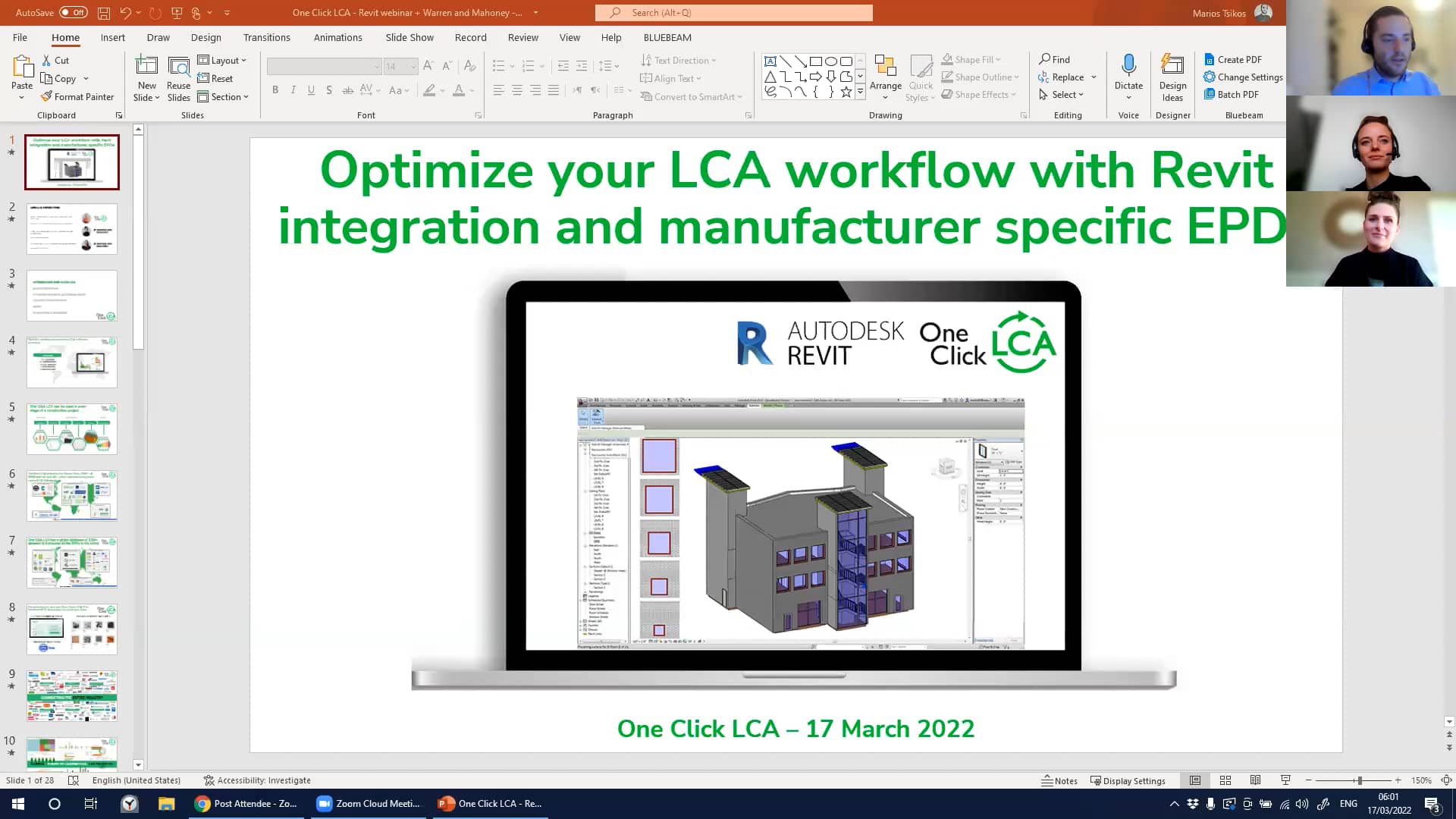Open the font size dropdown
Screen dimensions: 1456x819
(x=412, y=66)
